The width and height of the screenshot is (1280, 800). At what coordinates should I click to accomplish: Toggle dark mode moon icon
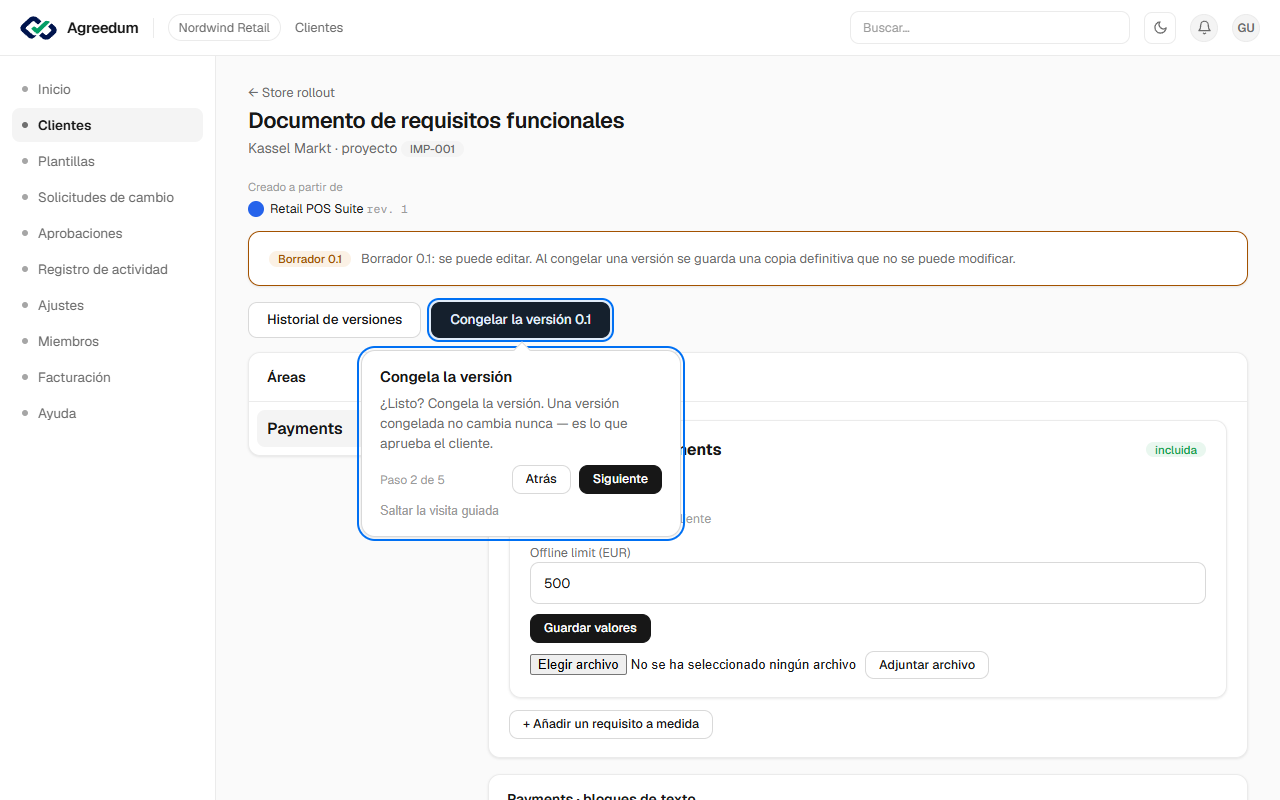click(x=1160, y=28)
